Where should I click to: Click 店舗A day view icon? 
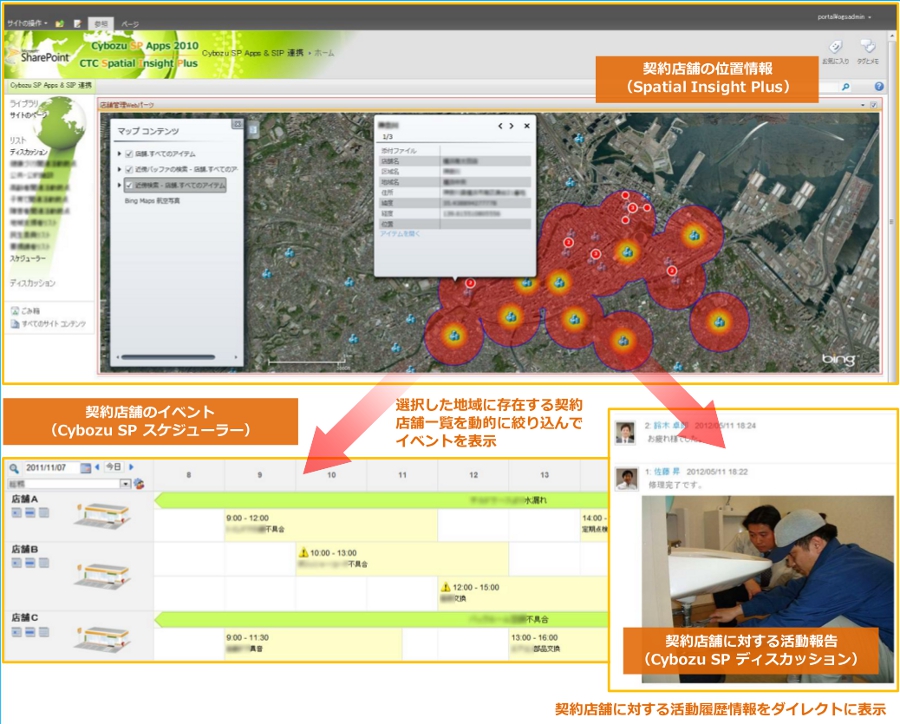click(x=17, y=513)
